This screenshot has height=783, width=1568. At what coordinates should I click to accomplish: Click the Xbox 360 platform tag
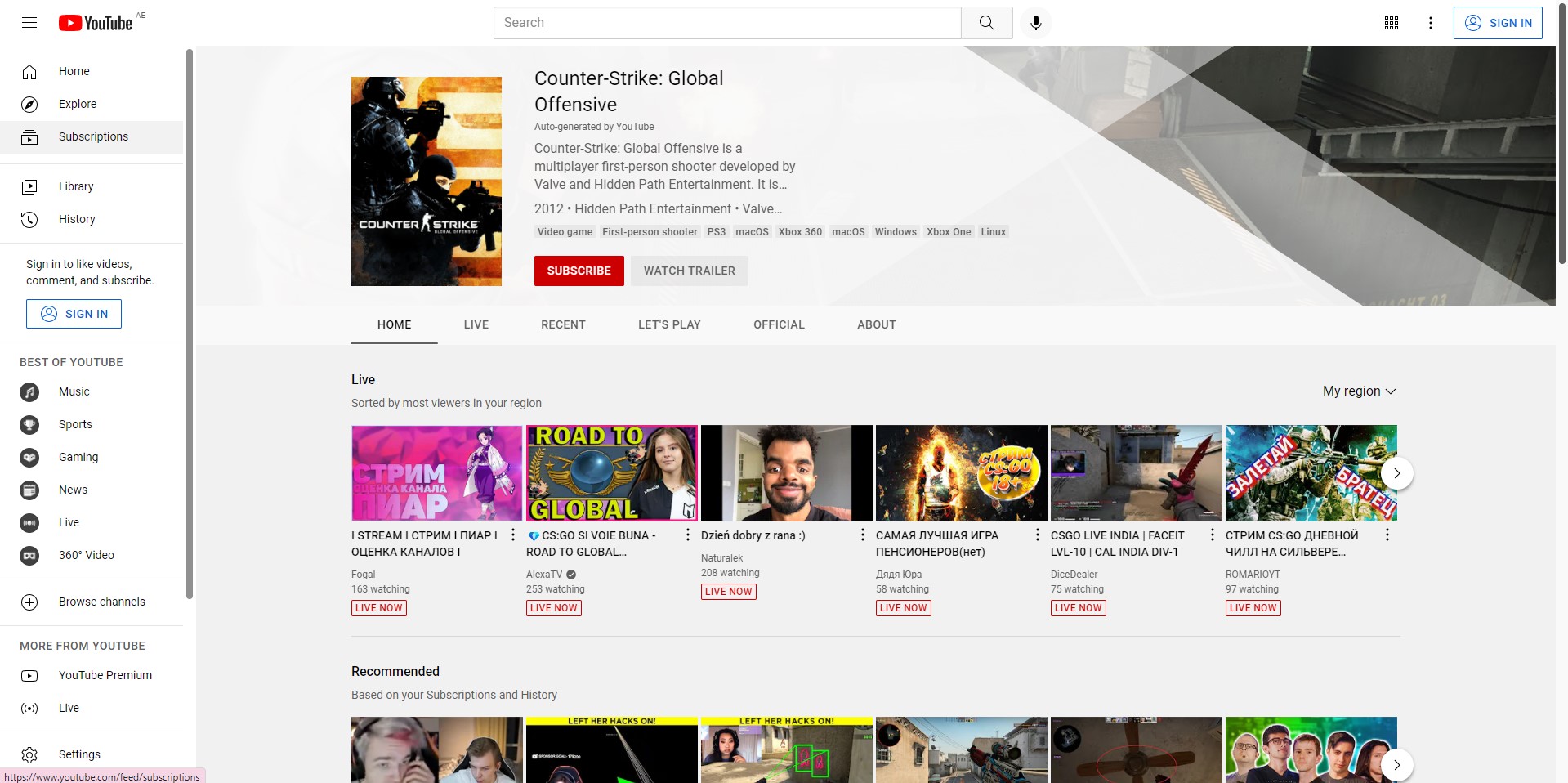coord(800,232)
